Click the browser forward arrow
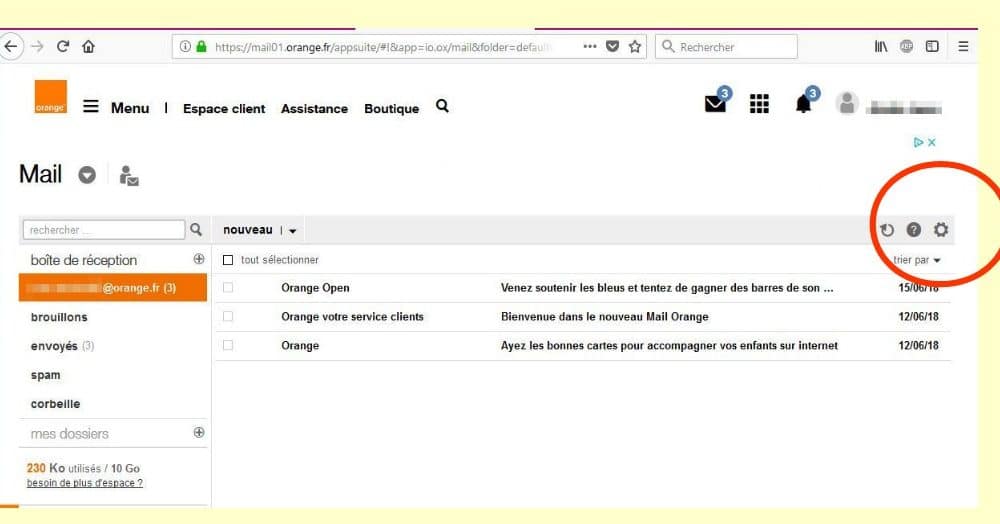 (38, 47)
